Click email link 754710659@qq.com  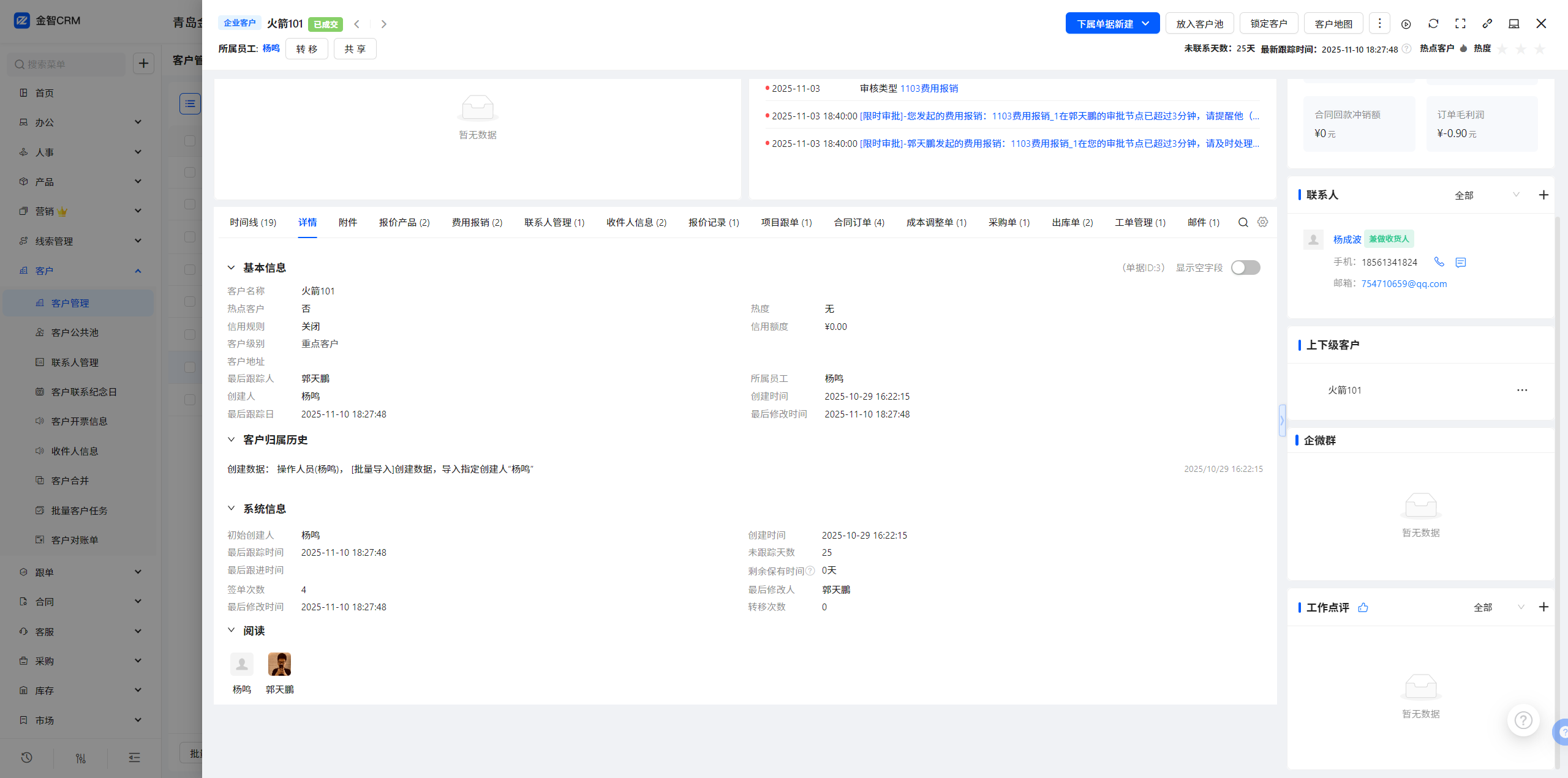(1404, 283)
